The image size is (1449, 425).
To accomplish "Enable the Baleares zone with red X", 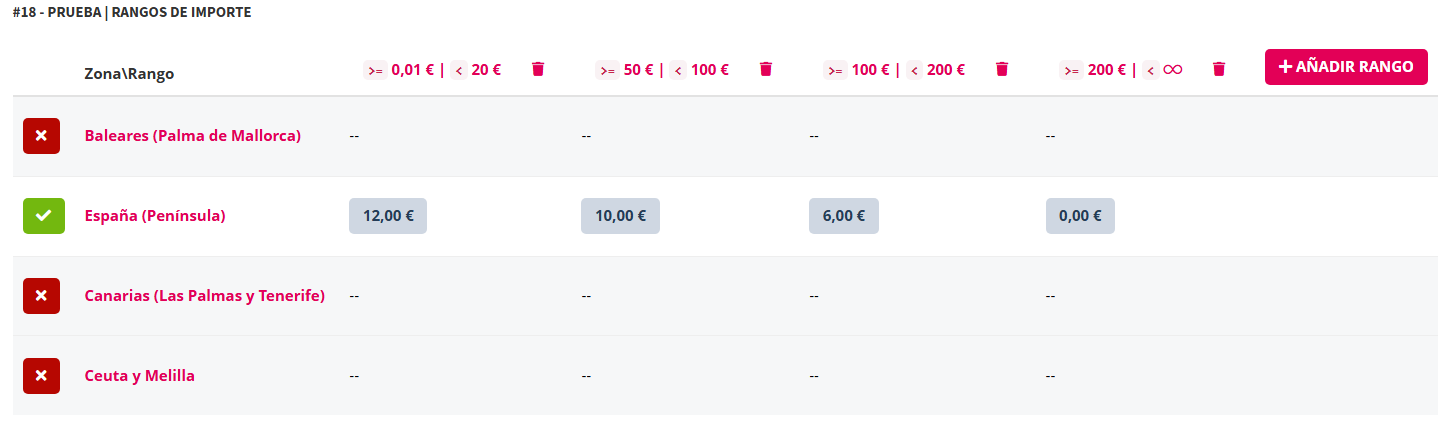I will (41, 135).
